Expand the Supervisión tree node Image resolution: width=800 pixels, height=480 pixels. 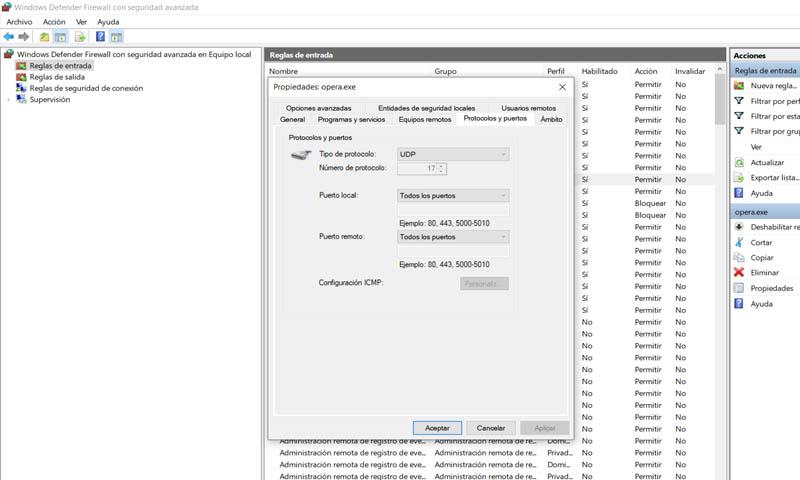coord(9,99)
